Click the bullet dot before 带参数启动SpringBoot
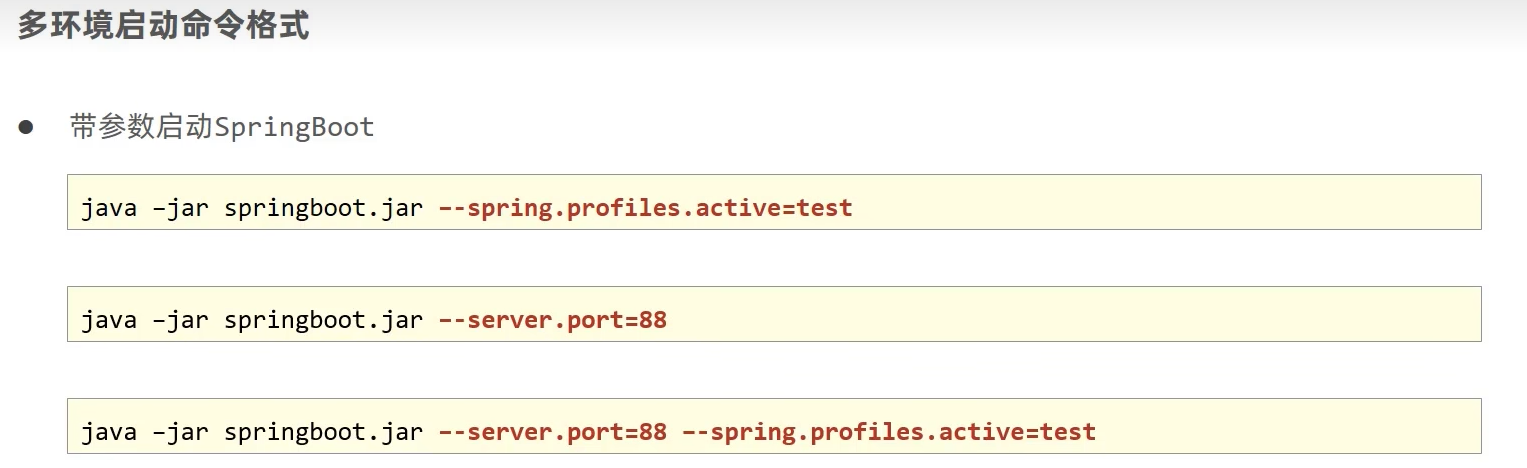The width and height of the screenshot is (1527, 468). [26, 128]
